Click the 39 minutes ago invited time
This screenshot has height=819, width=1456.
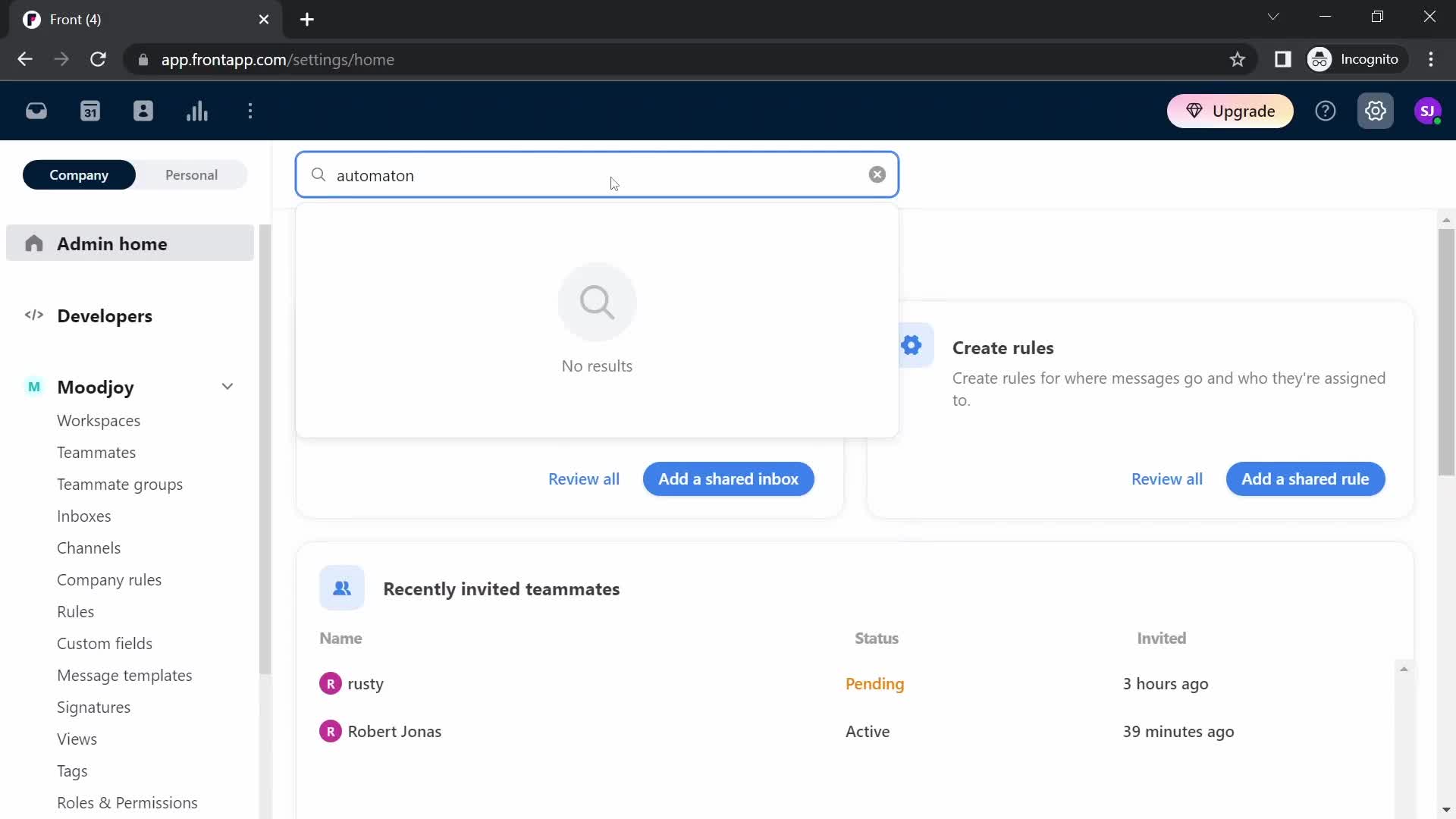coord(1178,732)
